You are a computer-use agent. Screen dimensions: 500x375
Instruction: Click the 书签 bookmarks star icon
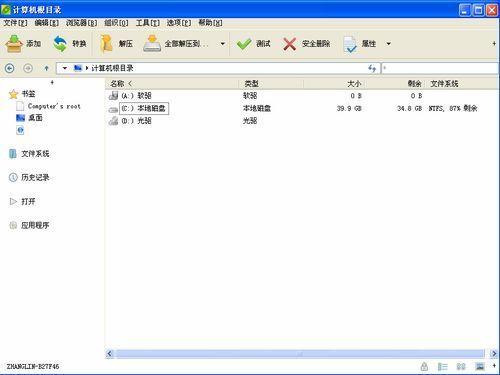click(x=13, y=94)
